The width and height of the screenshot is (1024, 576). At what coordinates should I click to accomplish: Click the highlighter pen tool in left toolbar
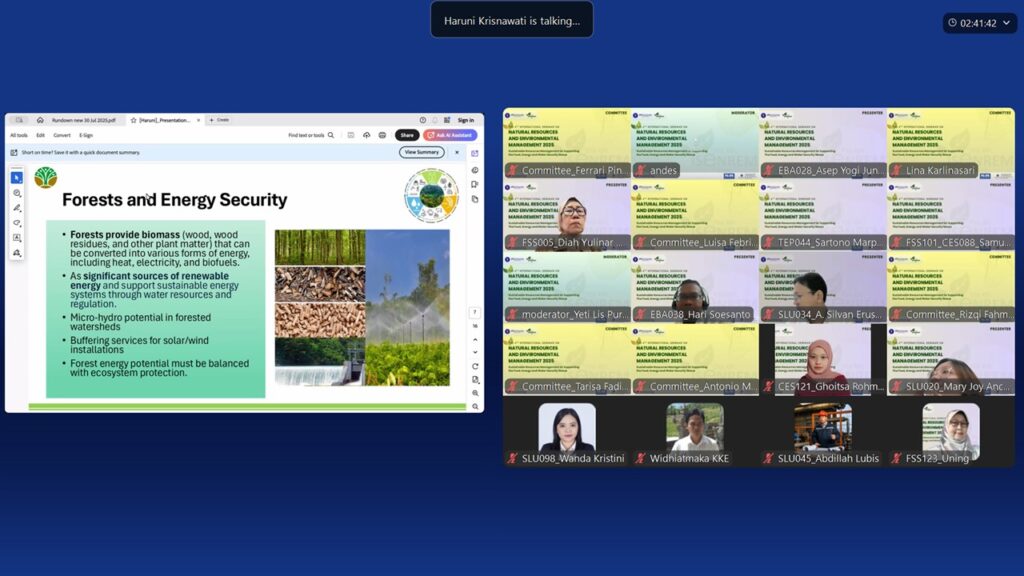click(x=17, y=207)
